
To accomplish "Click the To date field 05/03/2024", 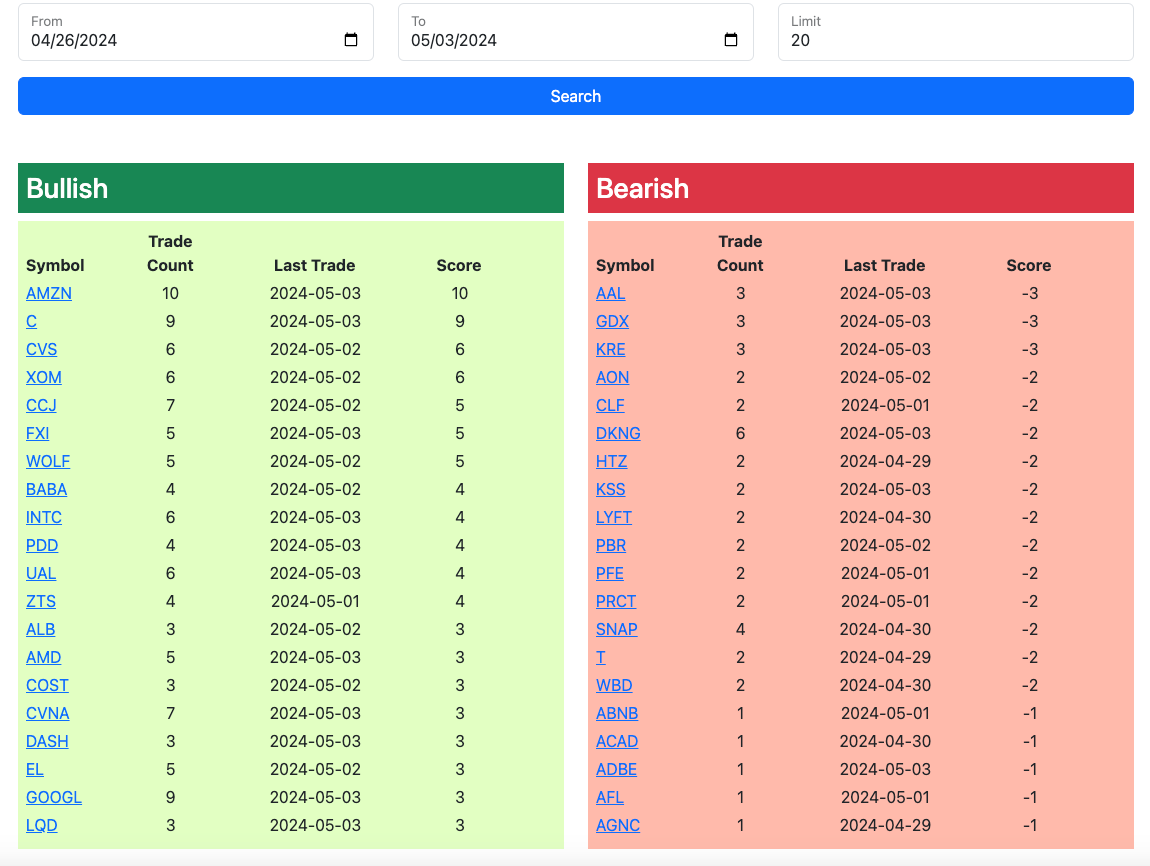I will pos(576,32).
